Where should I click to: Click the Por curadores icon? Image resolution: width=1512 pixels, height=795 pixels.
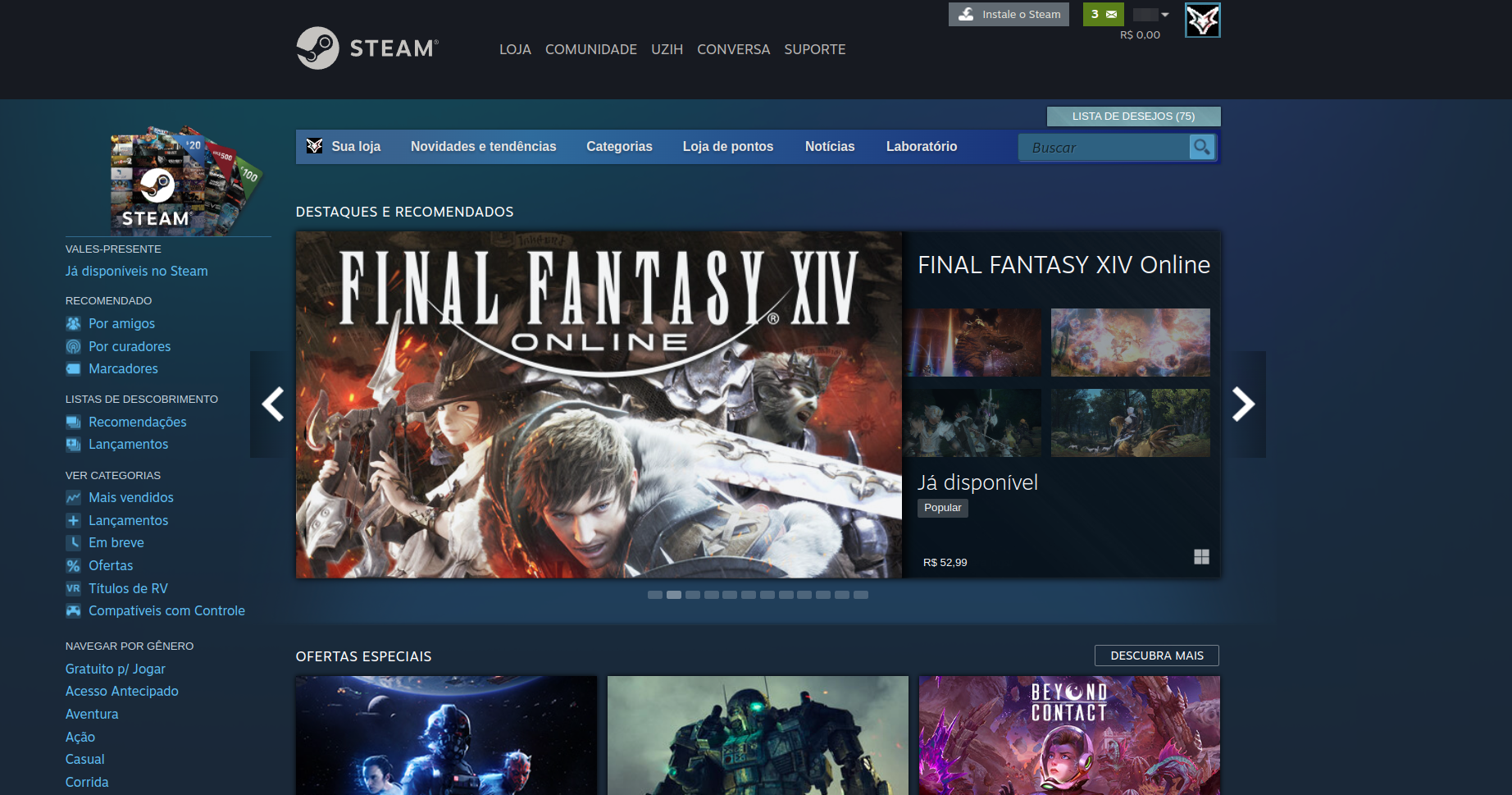point(74,346)
